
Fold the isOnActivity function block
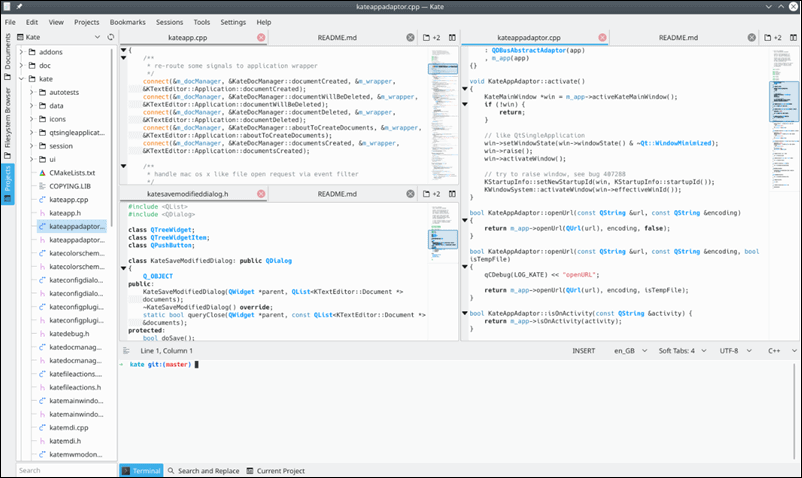click(465, 313)
